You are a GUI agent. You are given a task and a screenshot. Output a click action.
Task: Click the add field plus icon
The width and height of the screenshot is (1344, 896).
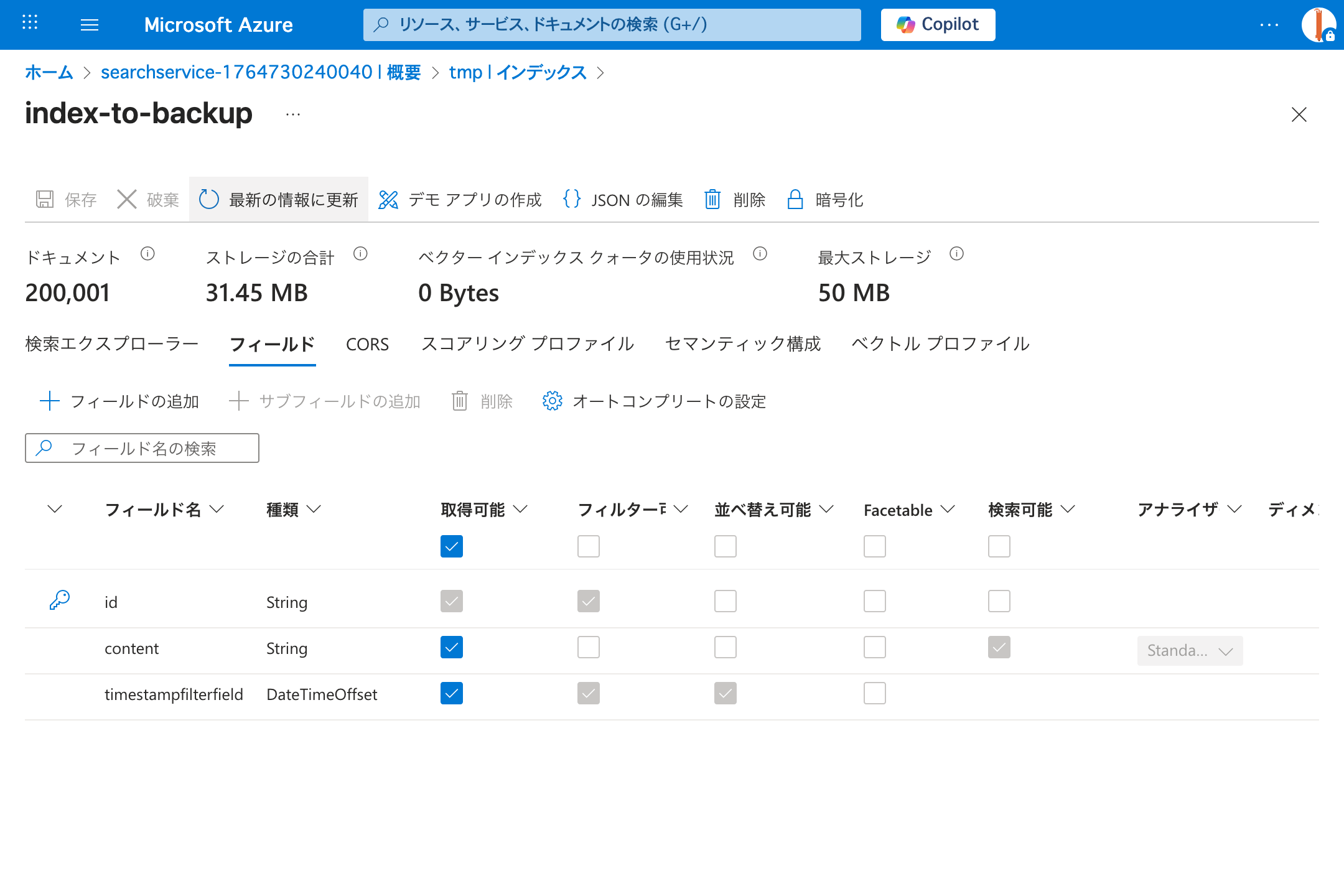coord(49,401)
